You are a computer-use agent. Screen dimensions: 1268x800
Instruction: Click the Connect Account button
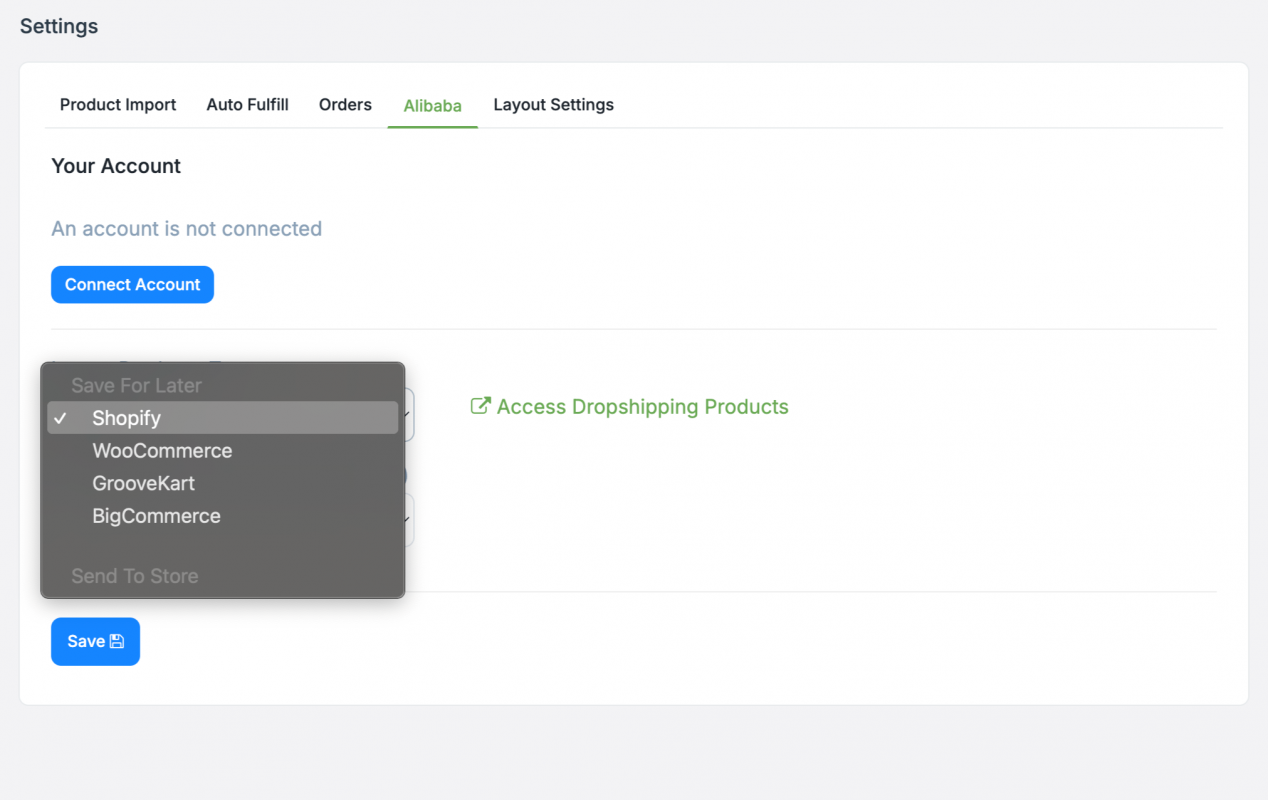coord(132,285)
